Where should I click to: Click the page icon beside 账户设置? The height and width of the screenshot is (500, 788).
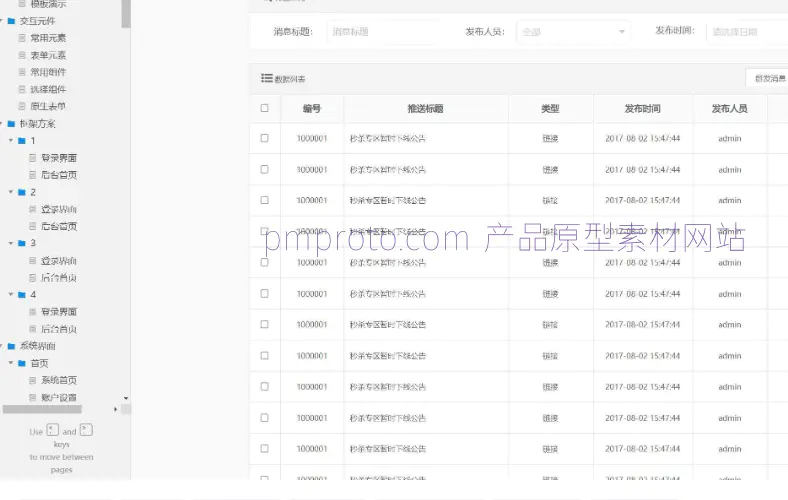point(32,397)
